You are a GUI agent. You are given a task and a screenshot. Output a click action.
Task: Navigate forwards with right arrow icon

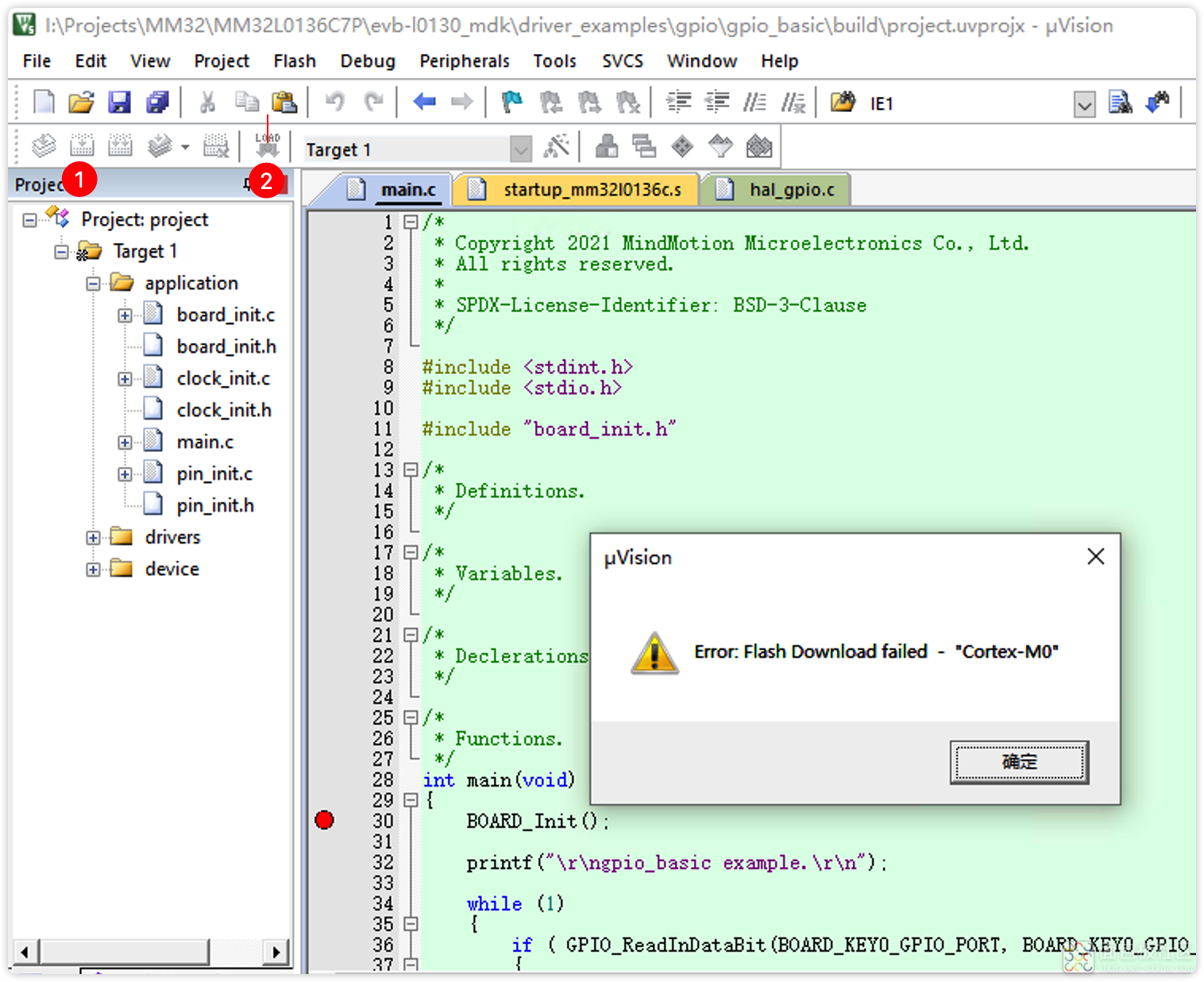461,102
